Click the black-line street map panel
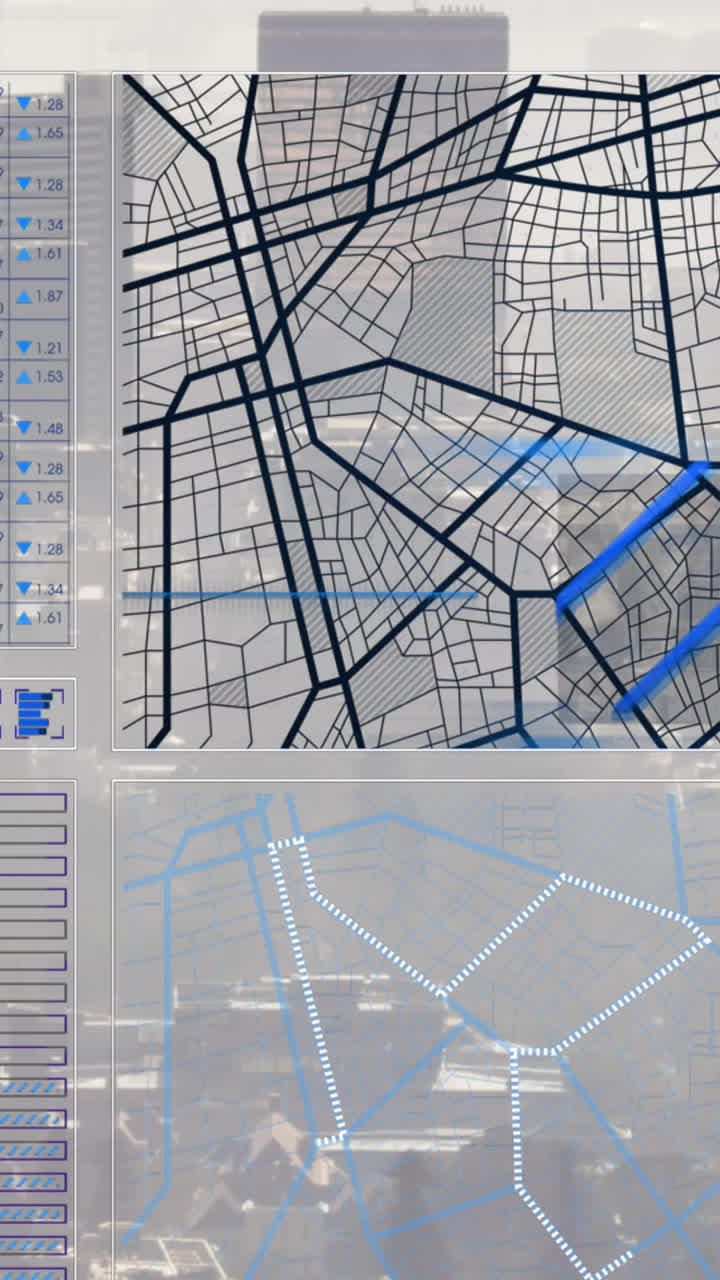 tap(416, 411)
